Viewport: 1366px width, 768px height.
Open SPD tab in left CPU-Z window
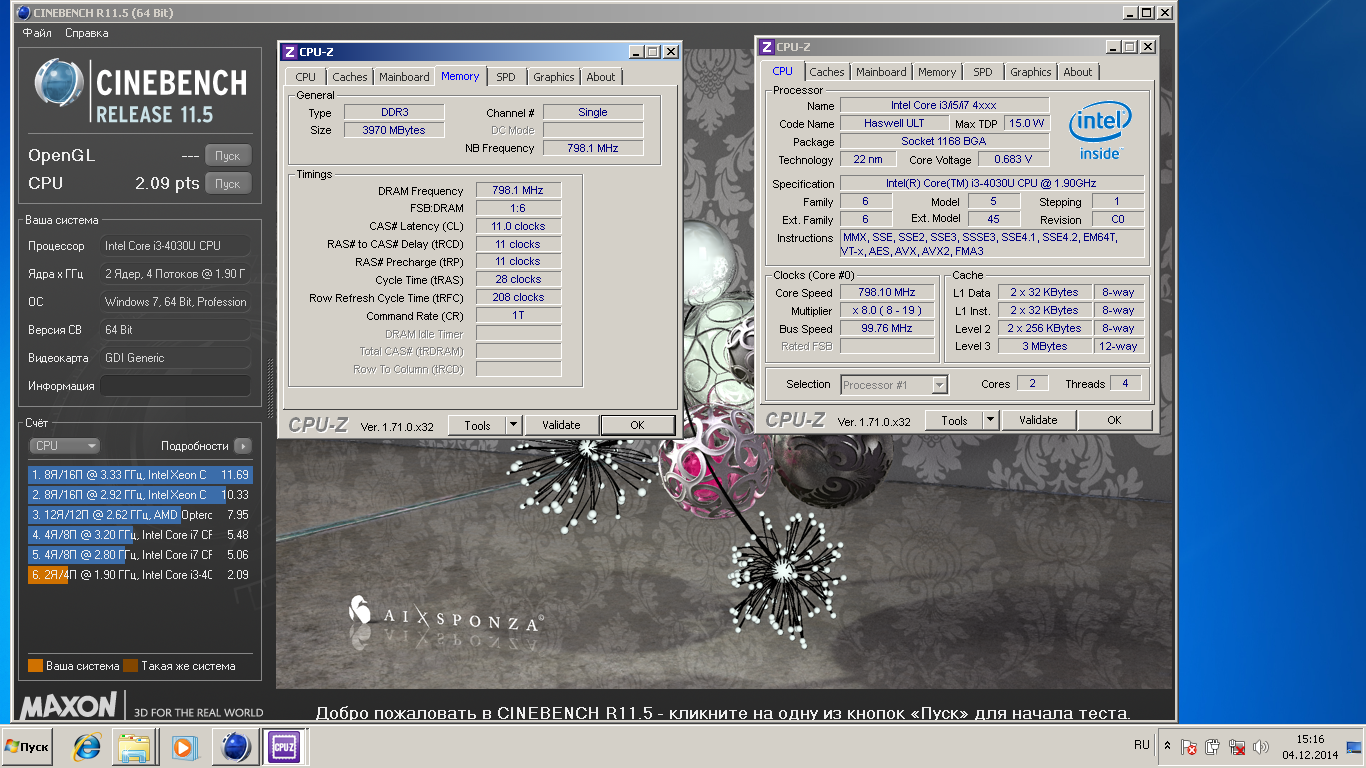tap(506, 77)
